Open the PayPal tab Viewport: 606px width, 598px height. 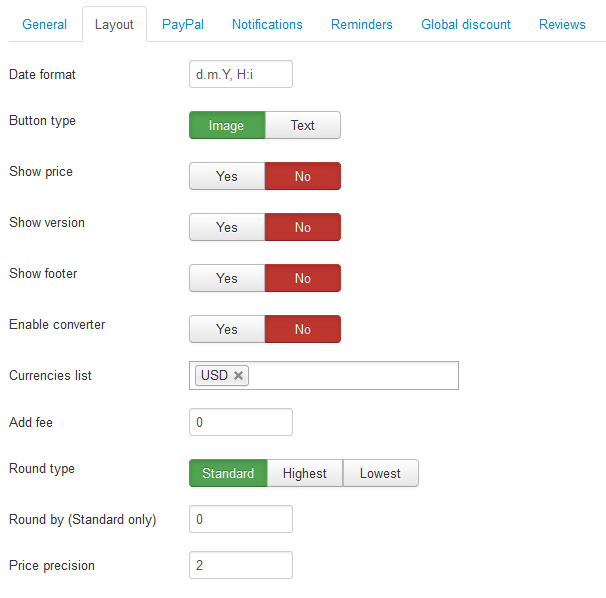point(183,24)
